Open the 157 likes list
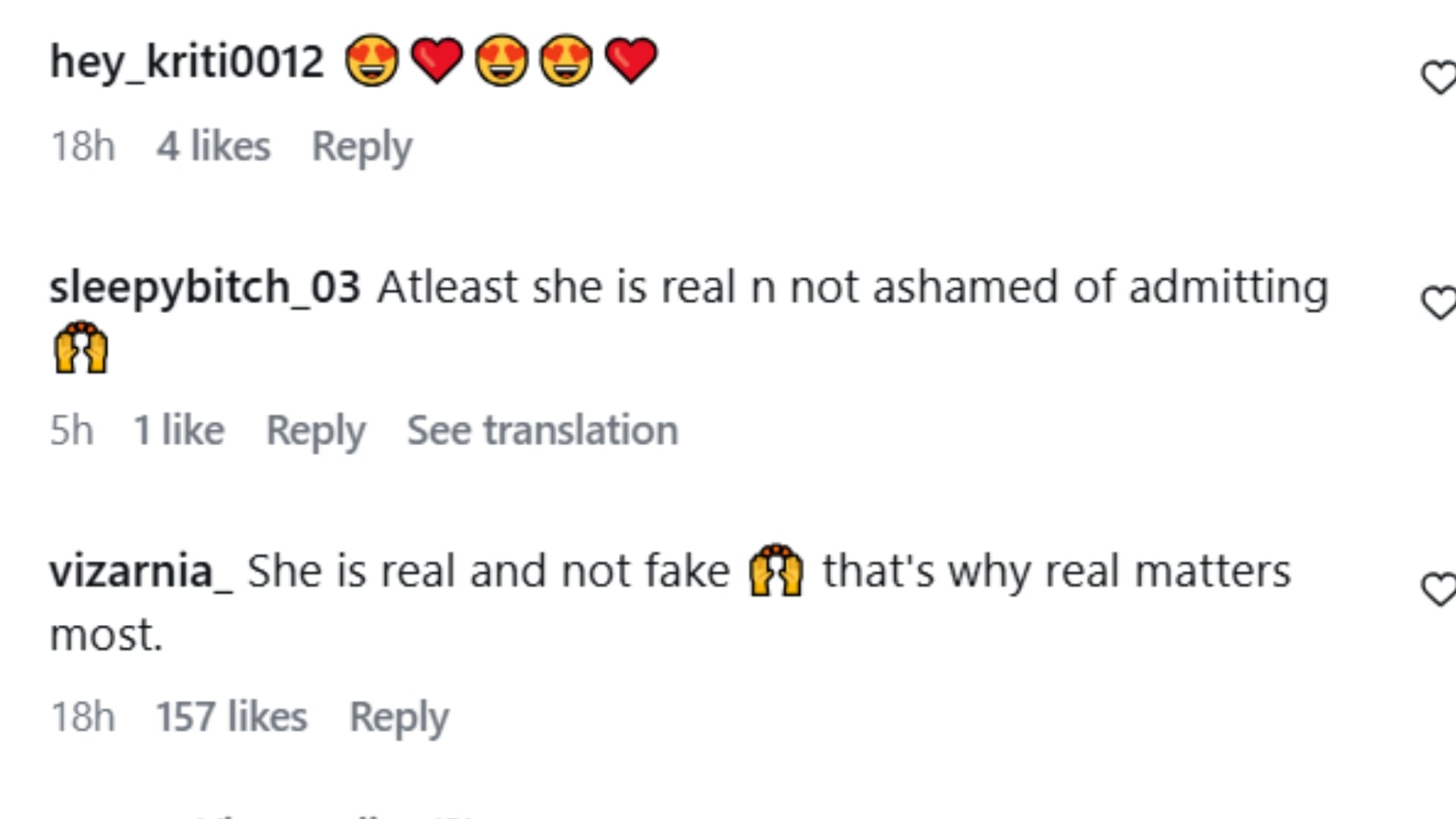The image size is (1456, 819). [x=231, y=717]
